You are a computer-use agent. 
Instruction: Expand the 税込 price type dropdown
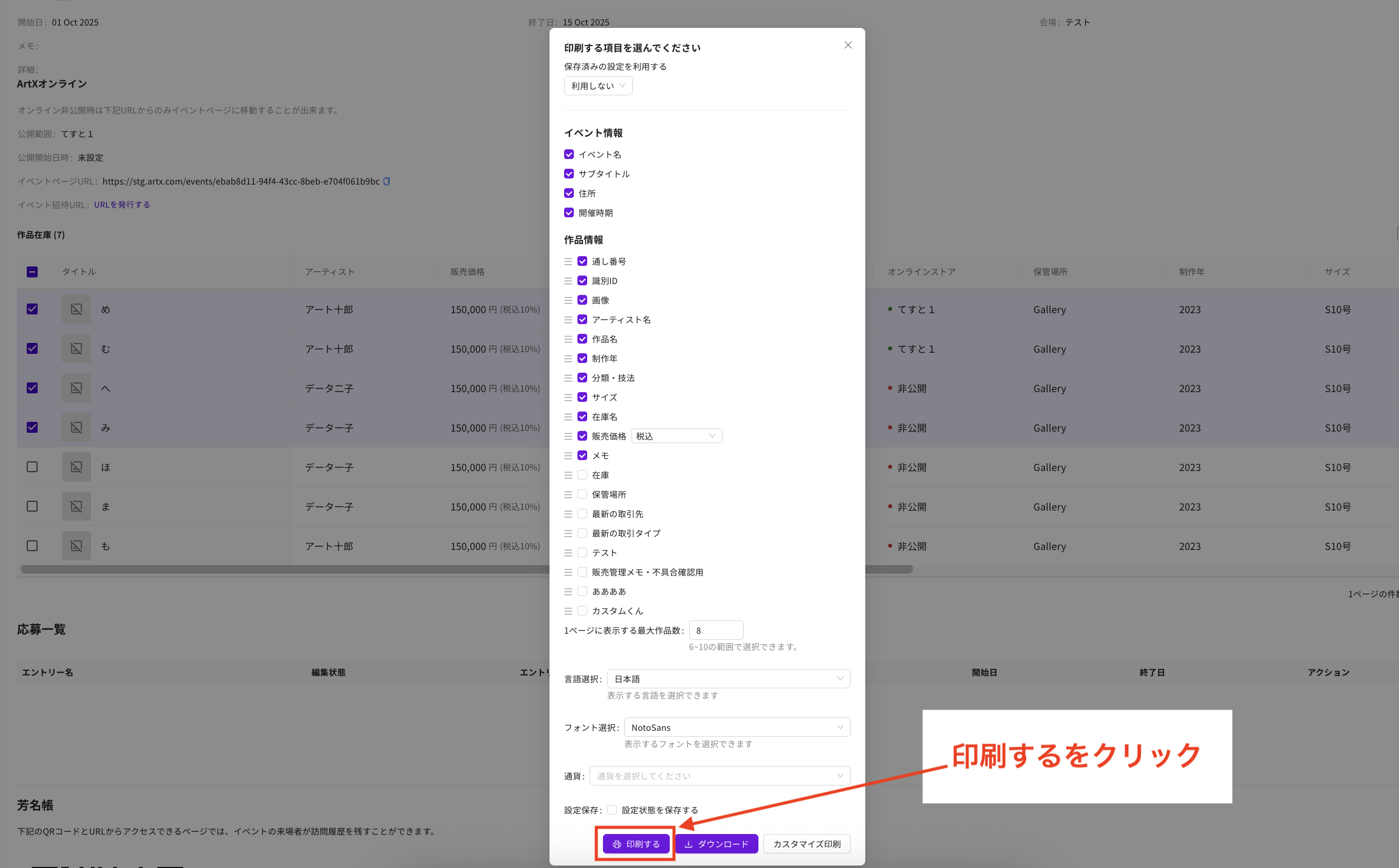[x=676, y=436]
